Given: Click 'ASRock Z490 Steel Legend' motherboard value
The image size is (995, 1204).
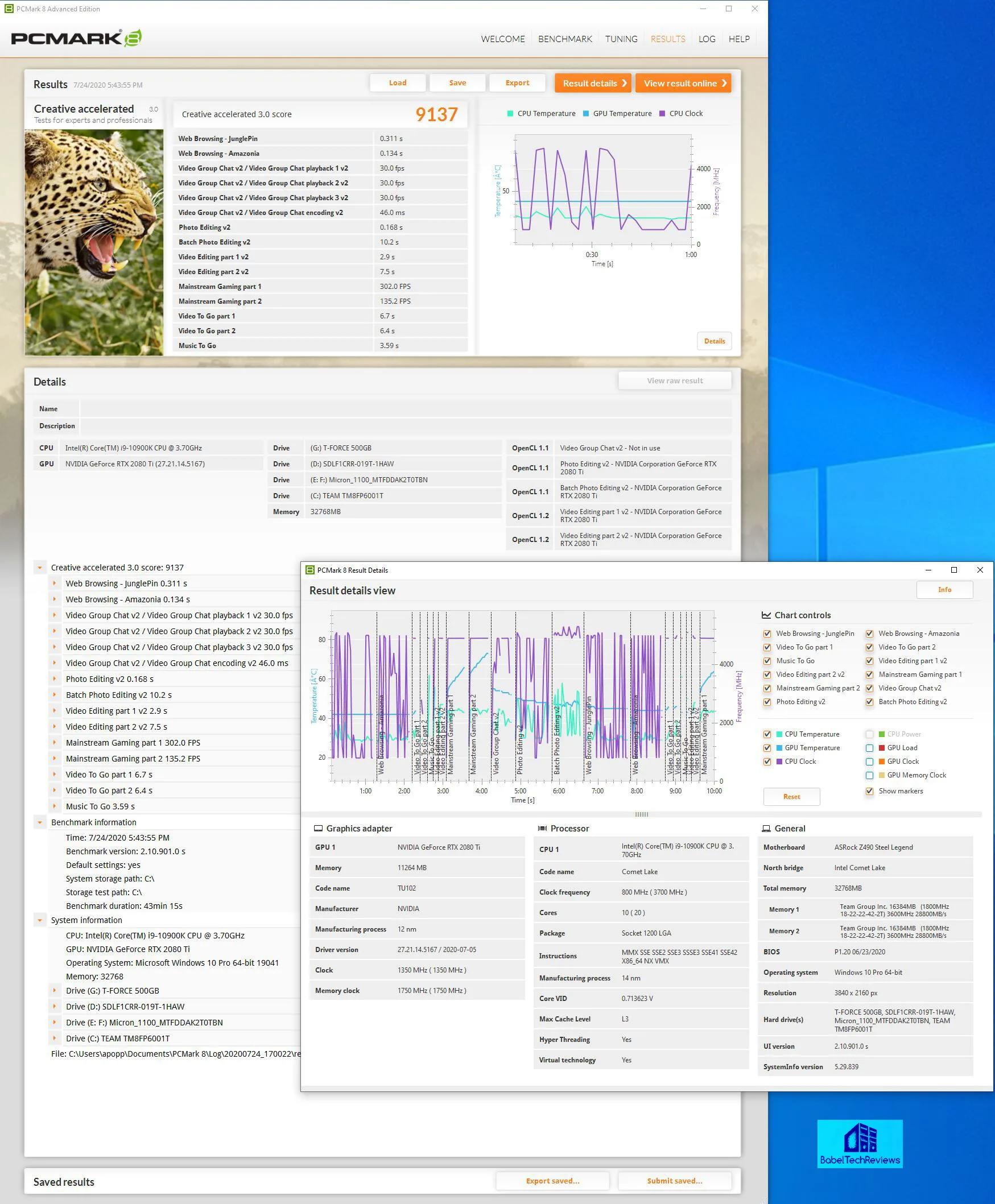Looking at the screenshot, I should (x=873, y=847).
